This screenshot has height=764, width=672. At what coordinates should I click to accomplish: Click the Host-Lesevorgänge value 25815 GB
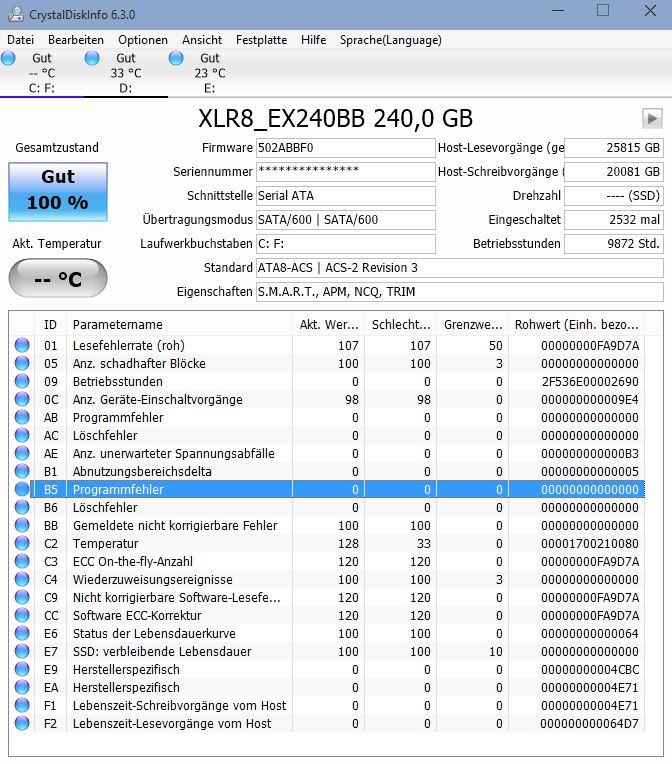coord(614,148)
